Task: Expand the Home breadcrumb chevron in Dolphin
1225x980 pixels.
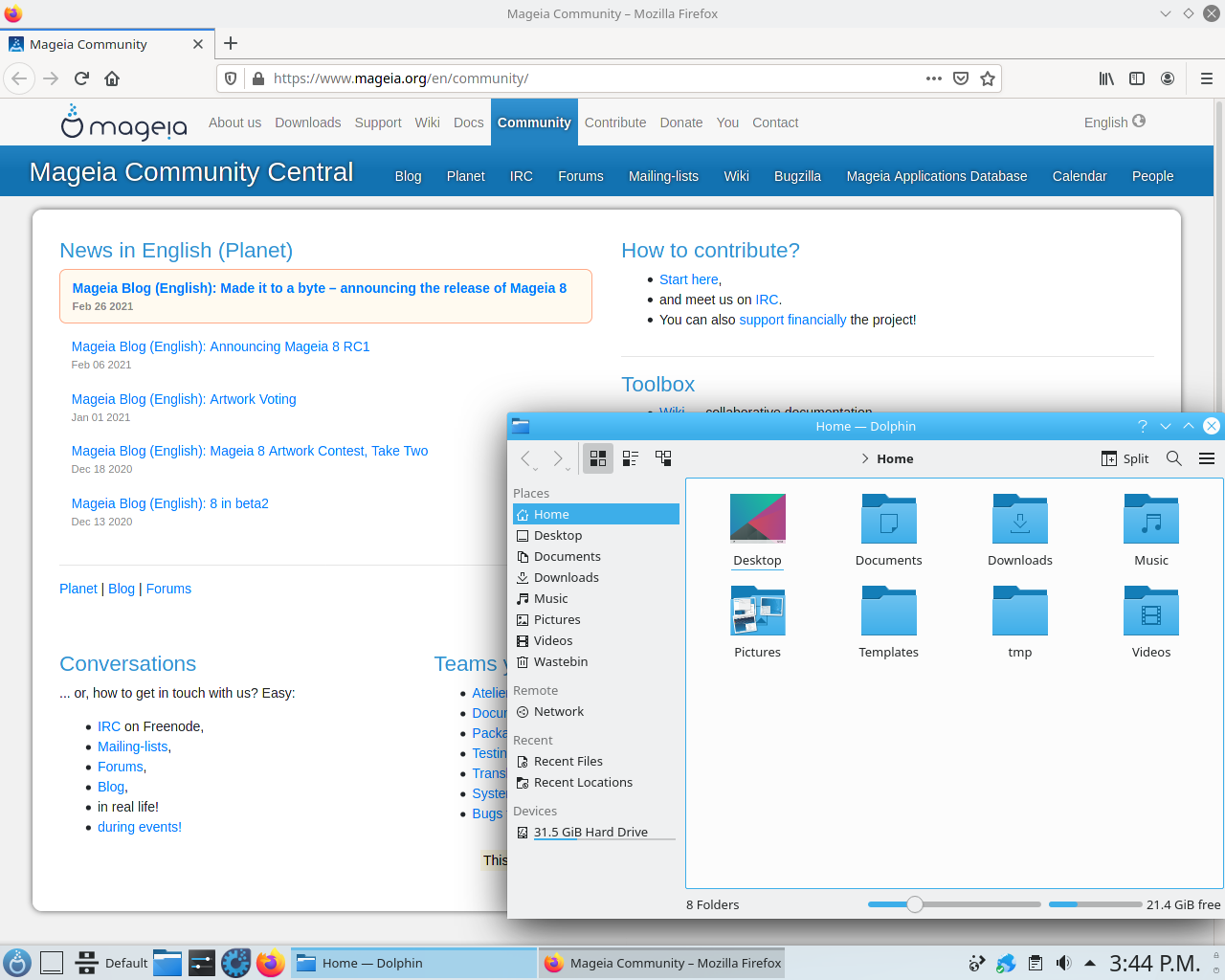Action: [x=865, y=458]
